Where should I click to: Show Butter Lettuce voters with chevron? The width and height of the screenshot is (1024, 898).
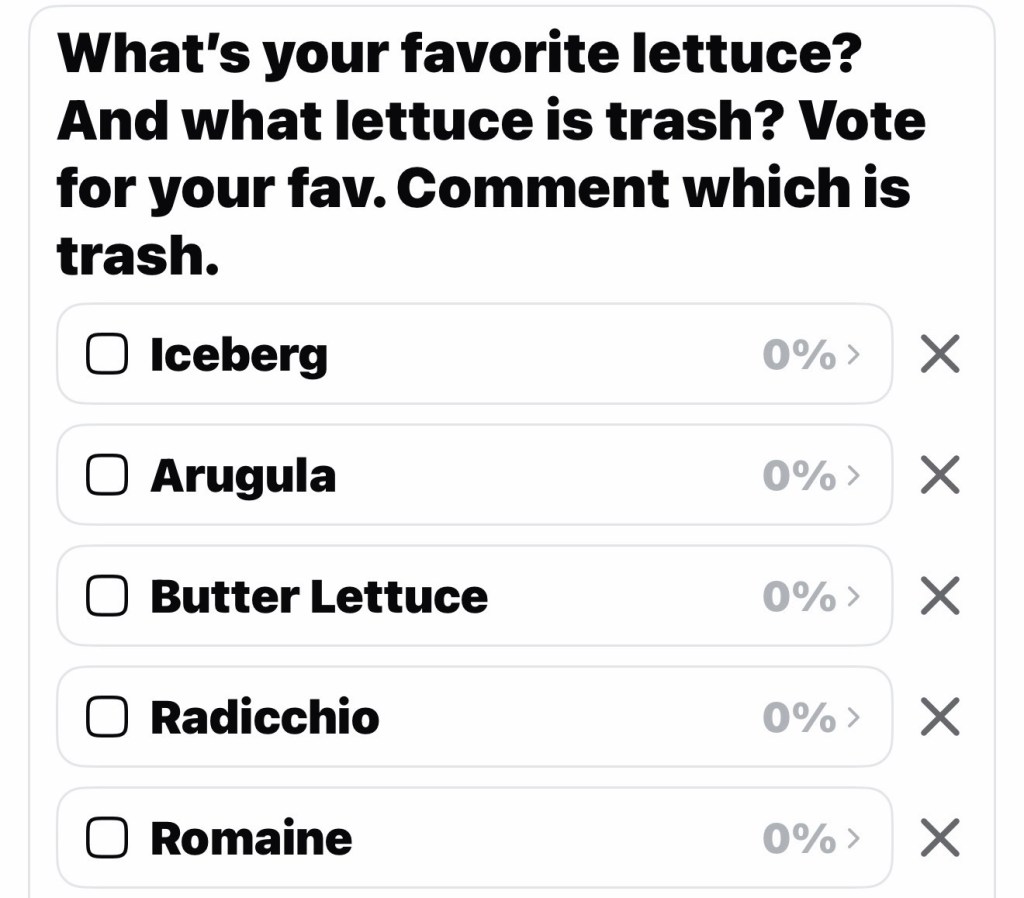pyautogui.click(x=853, y=597)
